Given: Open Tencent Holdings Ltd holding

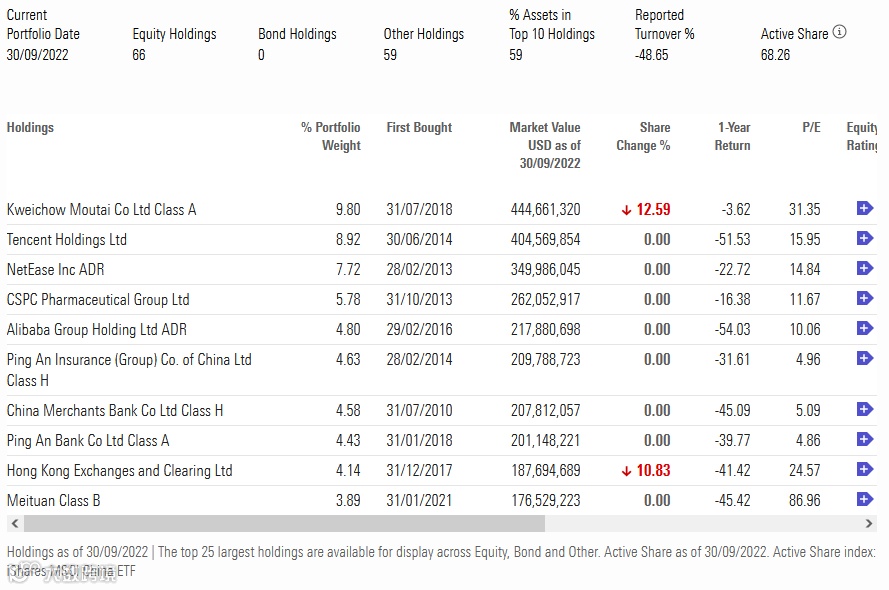Looking at the screenshot, I should pyautogui.click(x=67, y=240).
